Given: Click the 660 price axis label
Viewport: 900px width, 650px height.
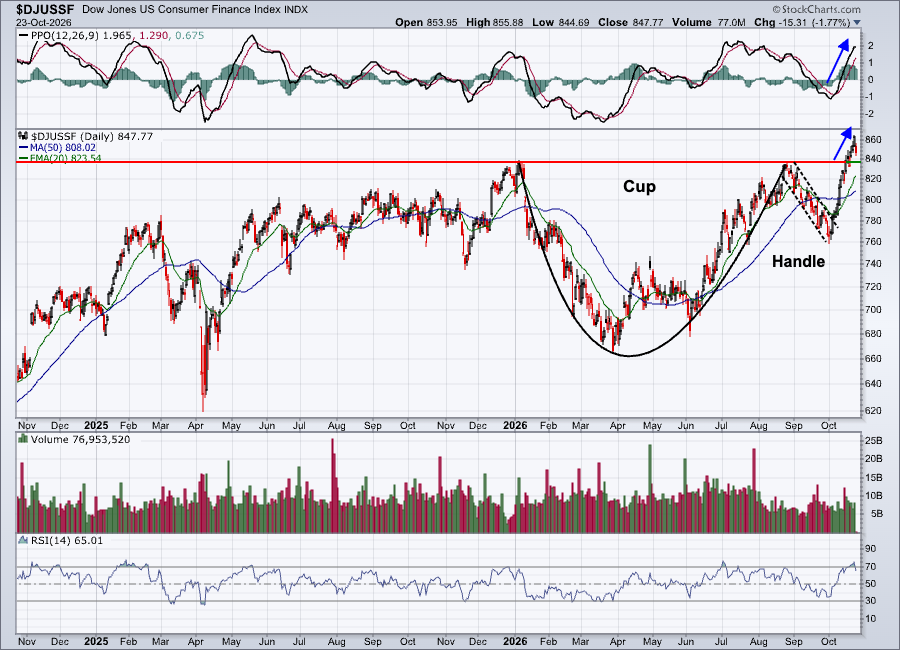Looking at the screenshot, I should (x=874, y=358).
